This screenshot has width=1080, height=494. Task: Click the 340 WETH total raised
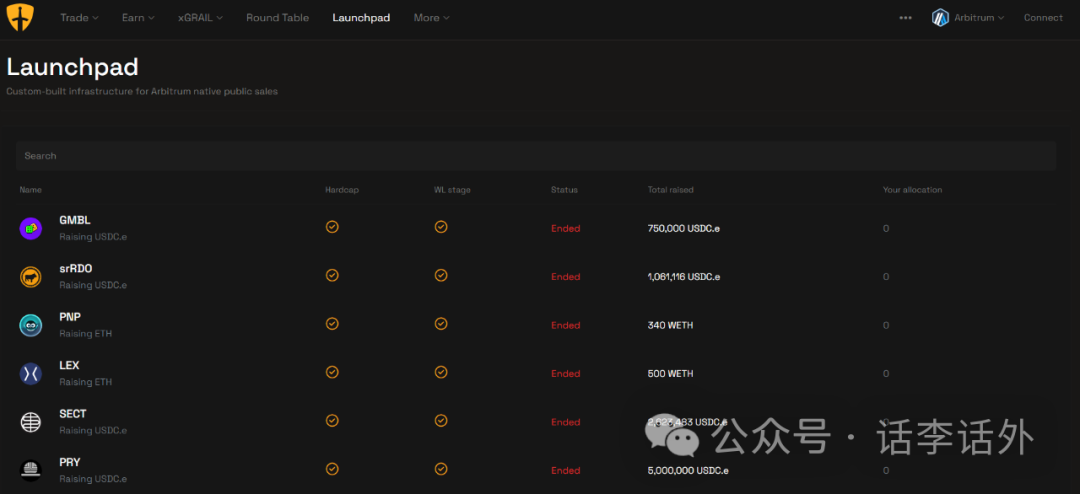pos(670,325)
